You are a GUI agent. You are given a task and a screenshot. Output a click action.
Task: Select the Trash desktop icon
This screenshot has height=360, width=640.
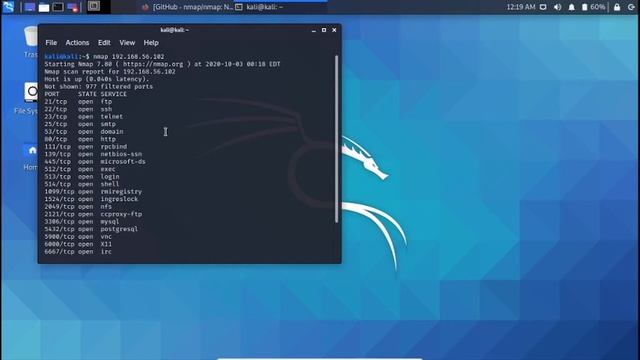click(x=31, y=42)
